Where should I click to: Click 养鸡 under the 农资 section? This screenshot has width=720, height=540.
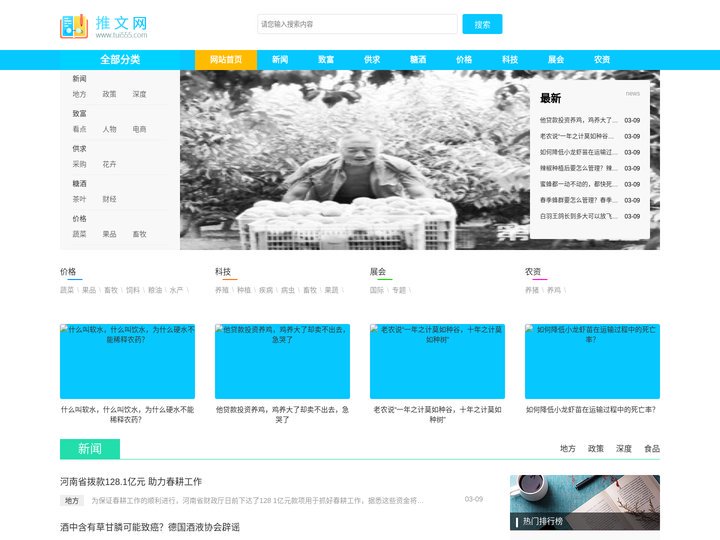554,290
